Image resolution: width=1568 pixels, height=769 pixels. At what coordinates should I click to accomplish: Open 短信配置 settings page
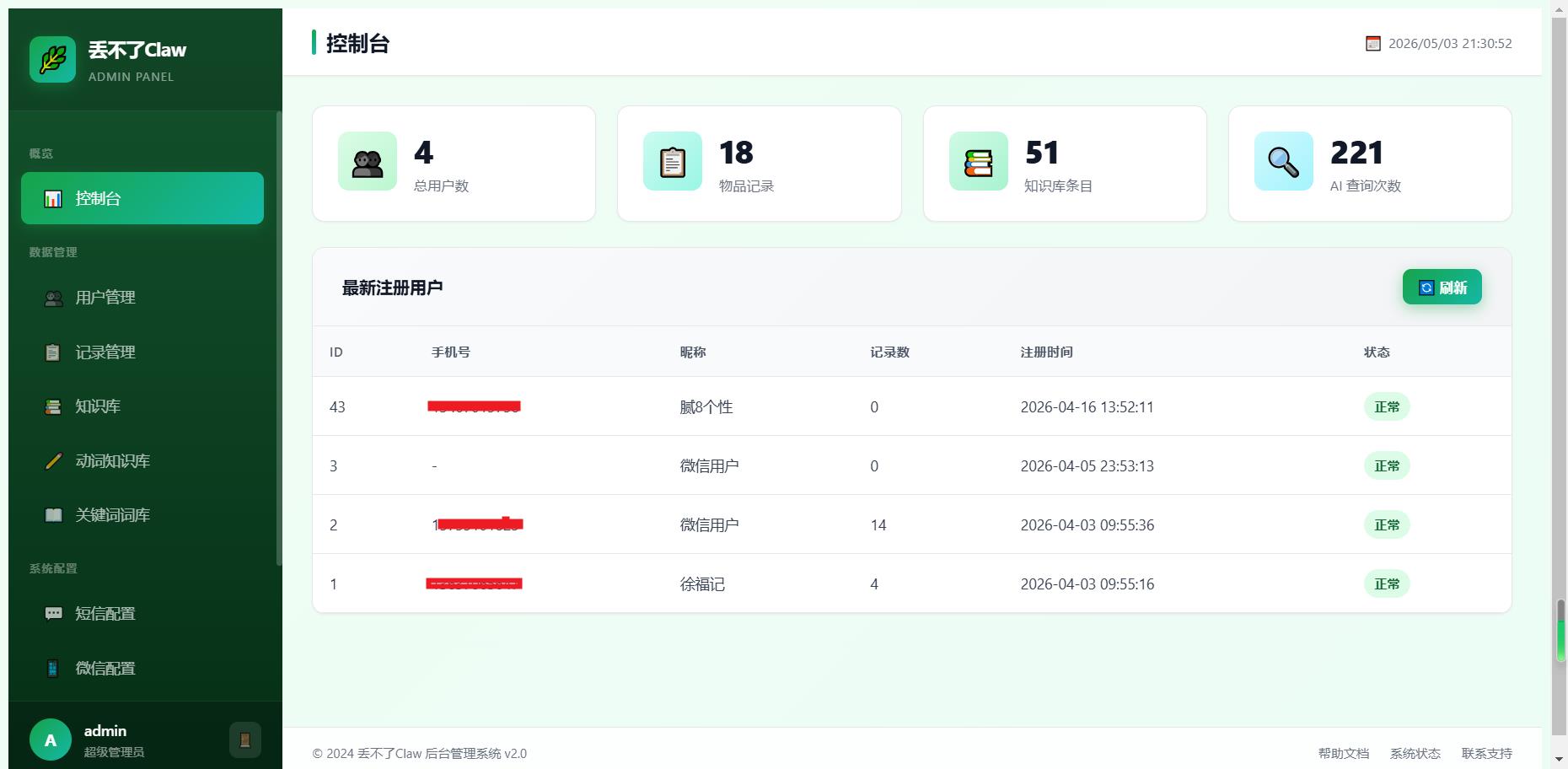click(142, 614)
